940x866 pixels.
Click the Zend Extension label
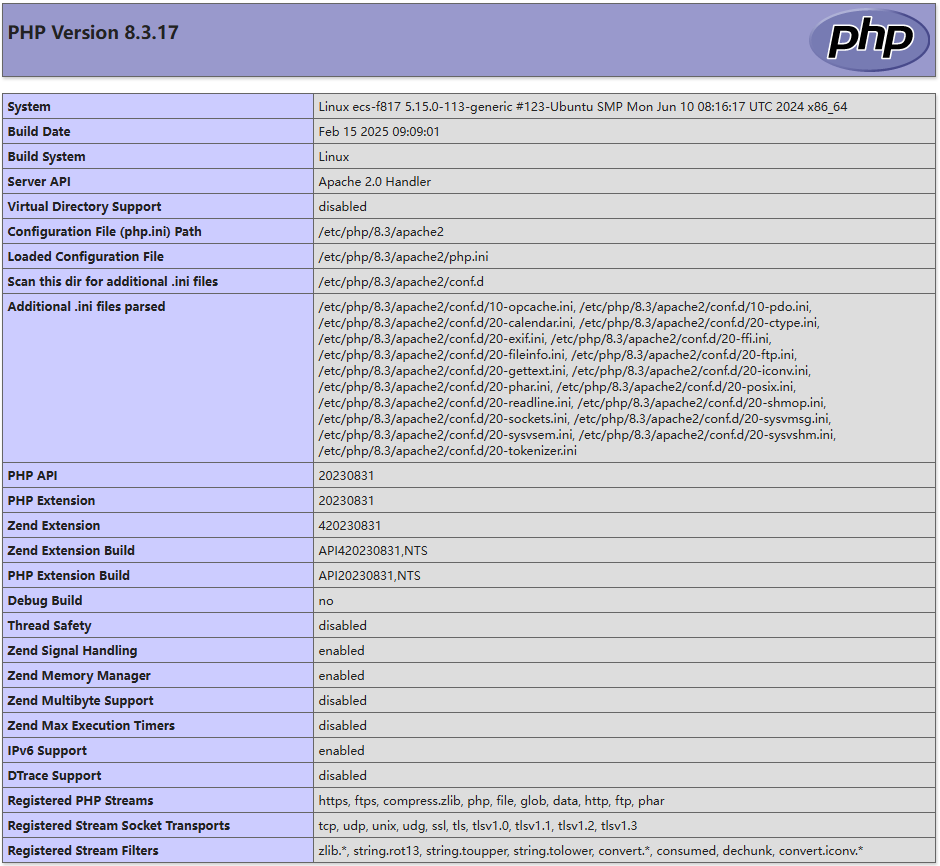pyautogui.click(x=54, y=526)
